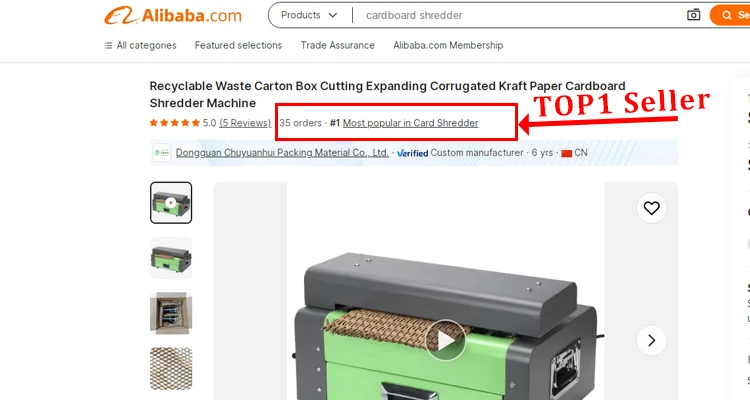Expand the Products search type dropdown
The height and width of the screenshot is (400, 750).
click(309, 15)
